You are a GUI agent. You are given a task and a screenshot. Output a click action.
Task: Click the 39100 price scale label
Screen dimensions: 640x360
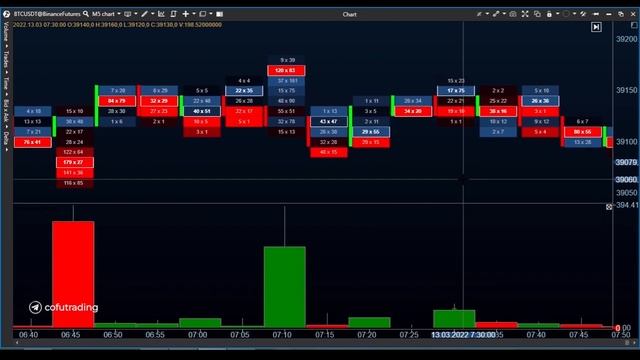pyautogui.click(x=626, y=142)
